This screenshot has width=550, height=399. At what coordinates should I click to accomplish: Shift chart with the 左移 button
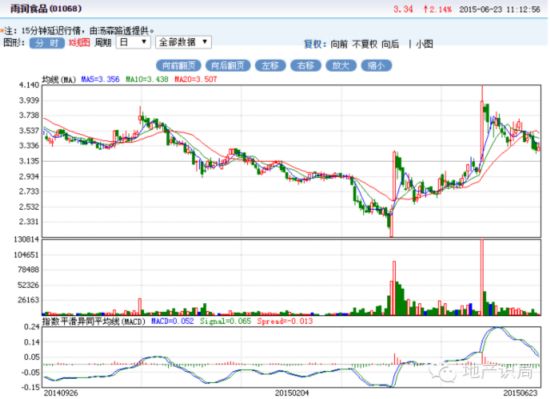(x=270, y=66)
